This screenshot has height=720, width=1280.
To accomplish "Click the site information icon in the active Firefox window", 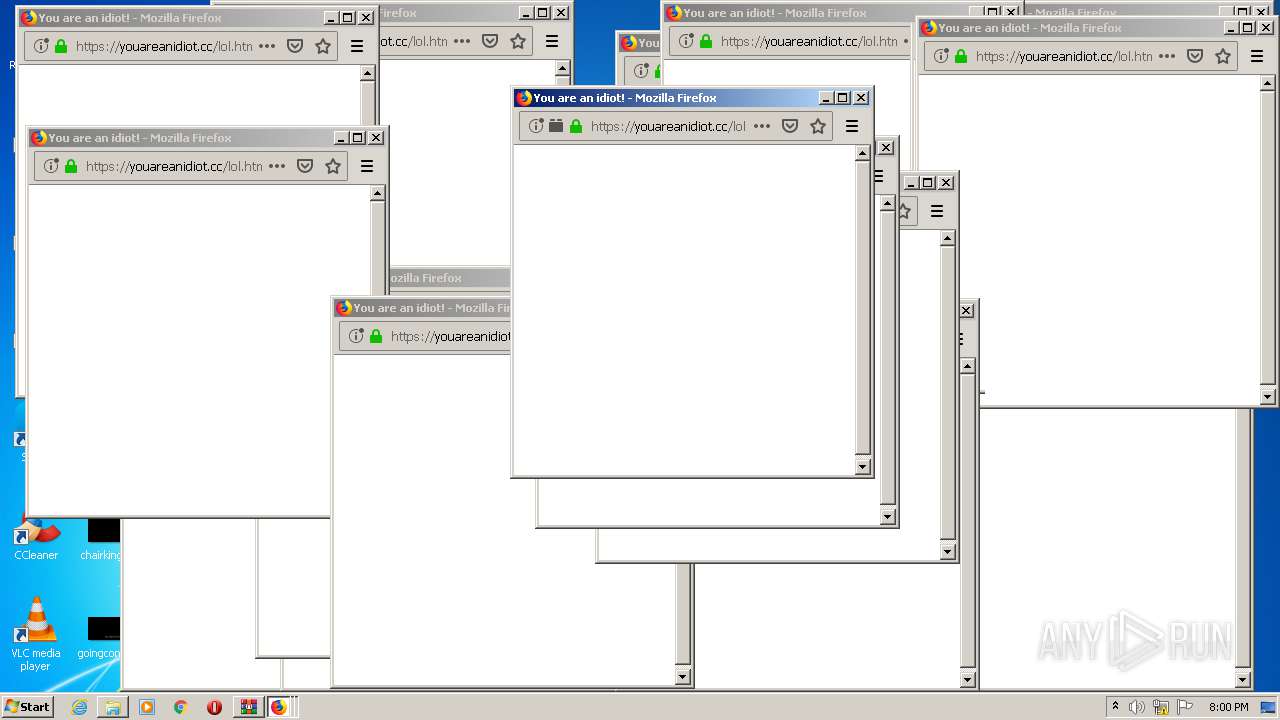I will click(536, 126).
